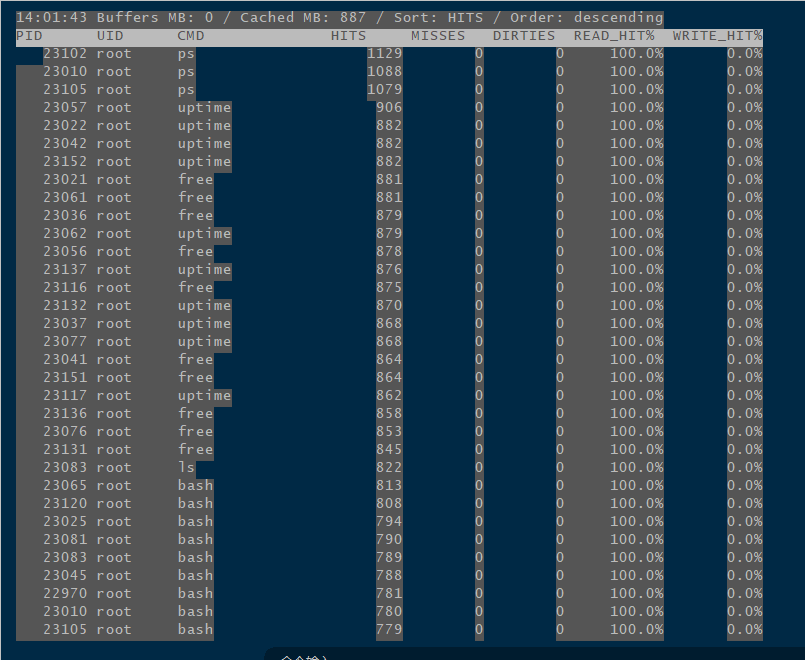Screen dimensions: 805x660
Task: Click the HITS column header
Action: pos(349,36)
